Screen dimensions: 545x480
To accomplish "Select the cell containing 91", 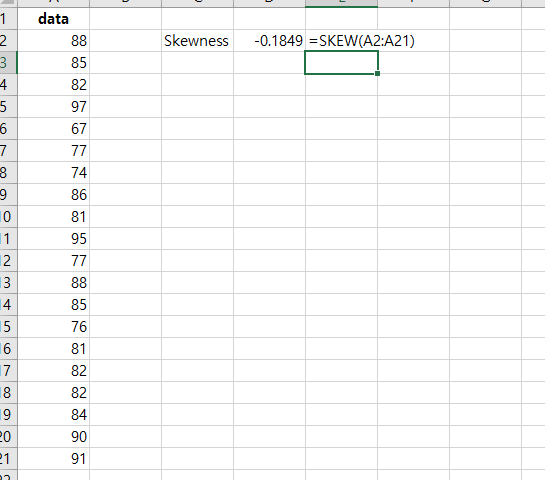I will coord(54,459).
